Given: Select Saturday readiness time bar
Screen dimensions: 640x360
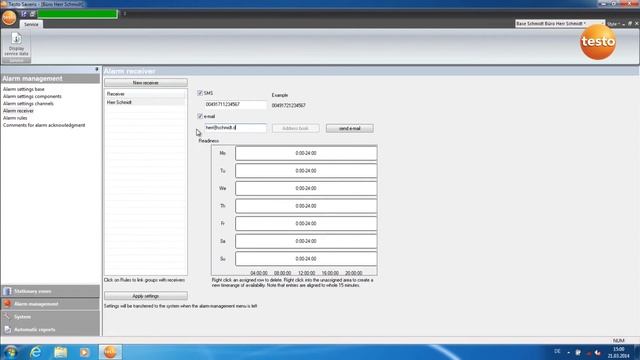Looking at the screenshot, I should coord(306,241).
